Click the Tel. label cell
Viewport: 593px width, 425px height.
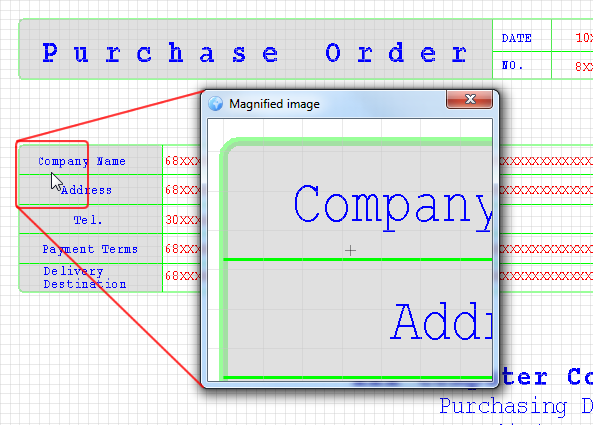[x=91, y=219]
